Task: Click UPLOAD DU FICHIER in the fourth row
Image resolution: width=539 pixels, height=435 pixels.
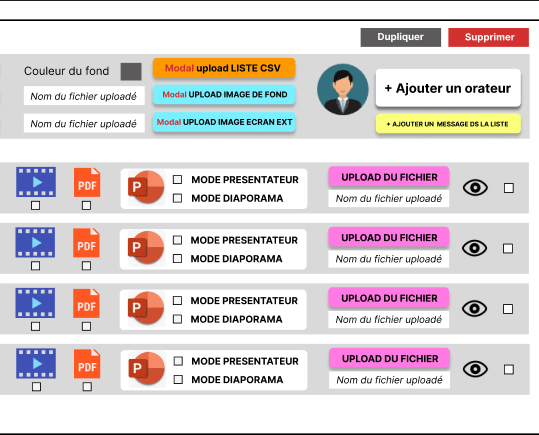Action: 389,358
